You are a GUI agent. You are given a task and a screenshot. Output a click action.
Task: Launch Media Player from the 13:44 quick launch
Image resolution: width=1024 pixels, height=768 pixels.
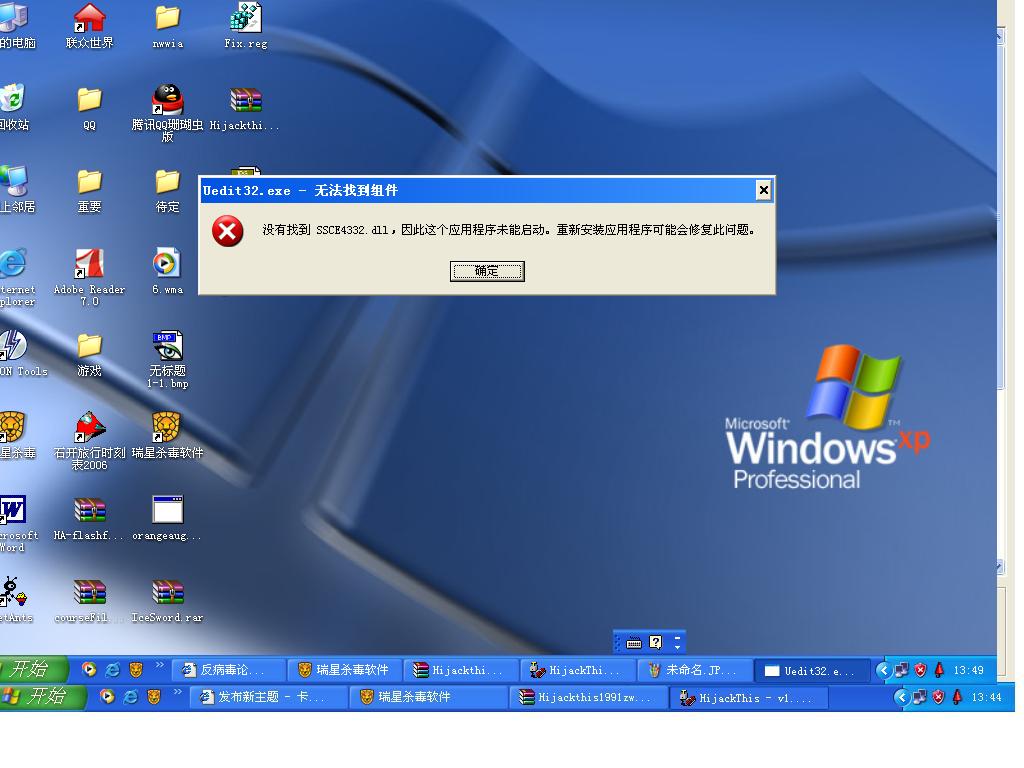[x=106, y=697]
